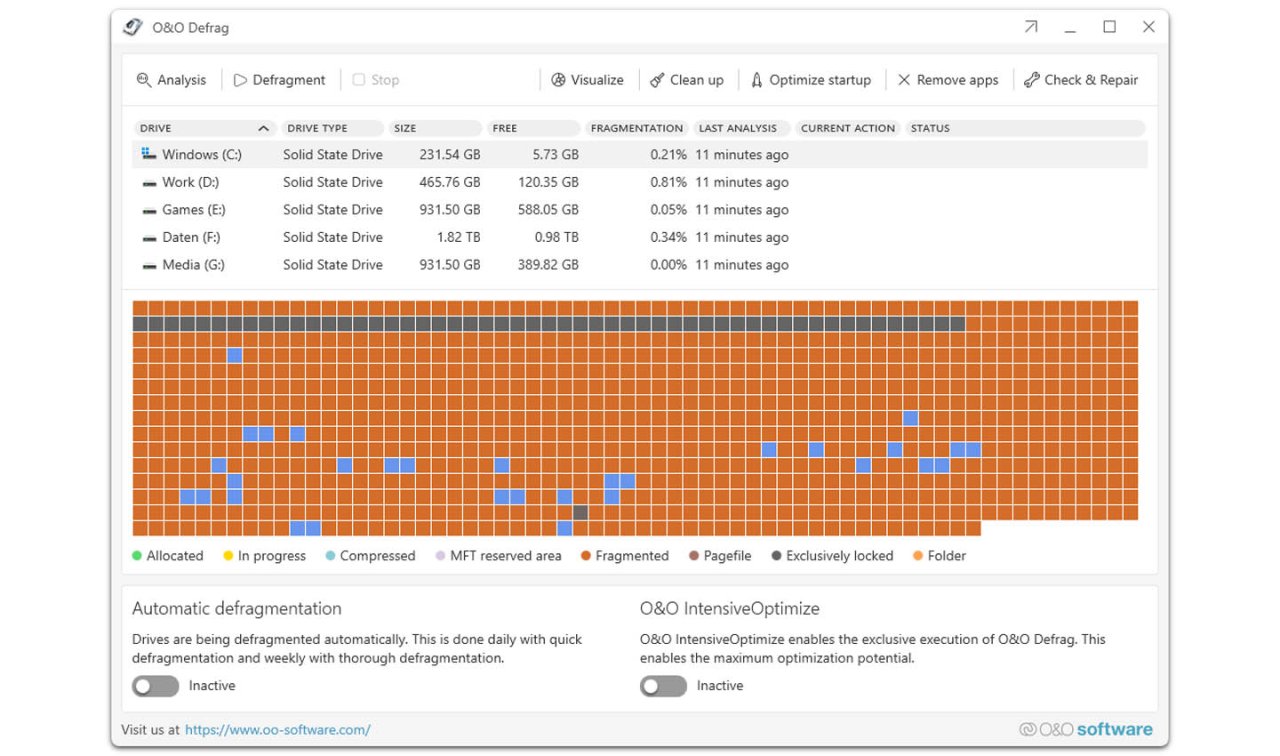Viewport: 1280px width, 756px height.
Task: Enable the Automatic defragmentation toggle
Action: 155,686
